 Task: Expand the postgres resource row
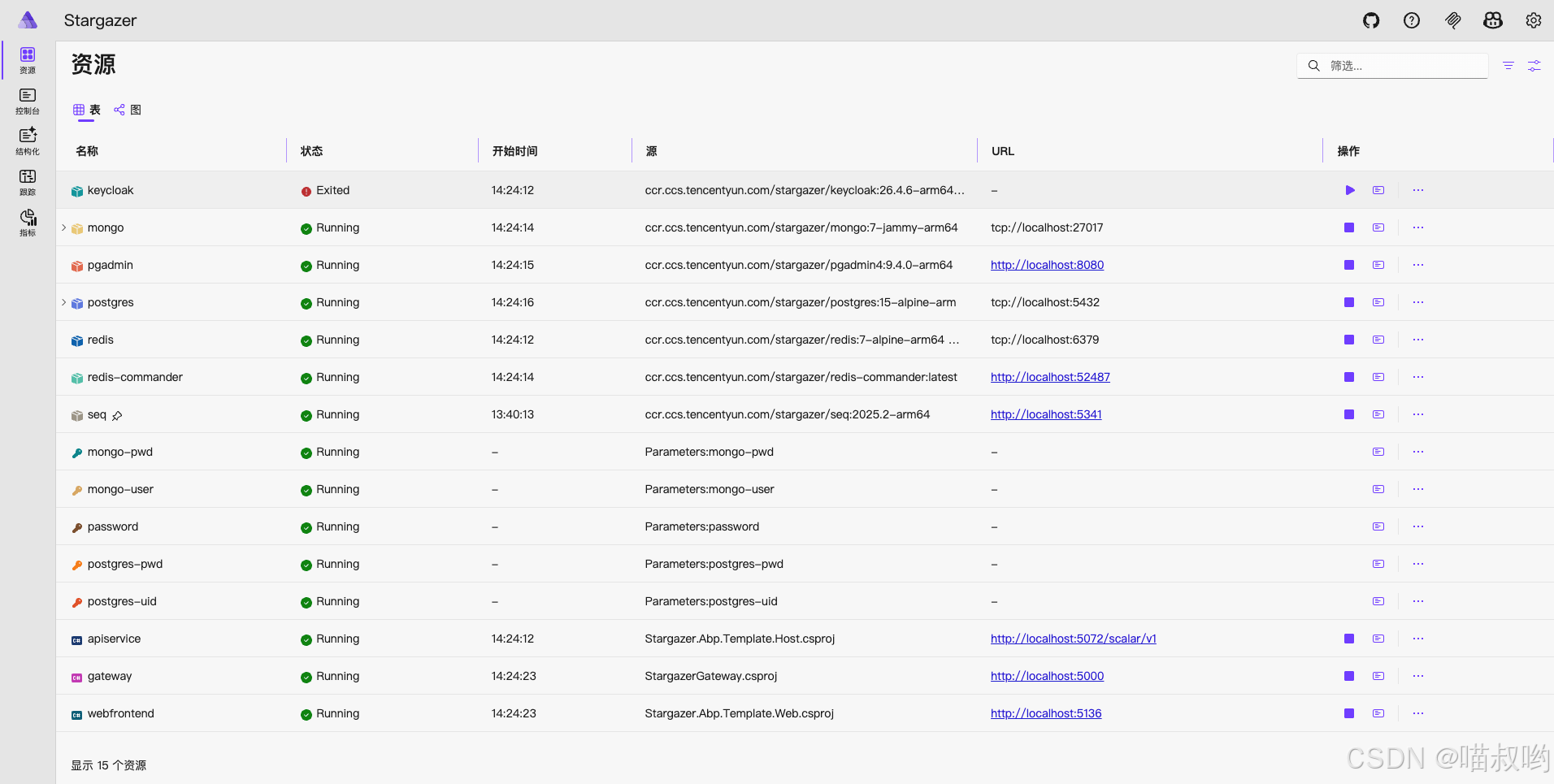63,302
